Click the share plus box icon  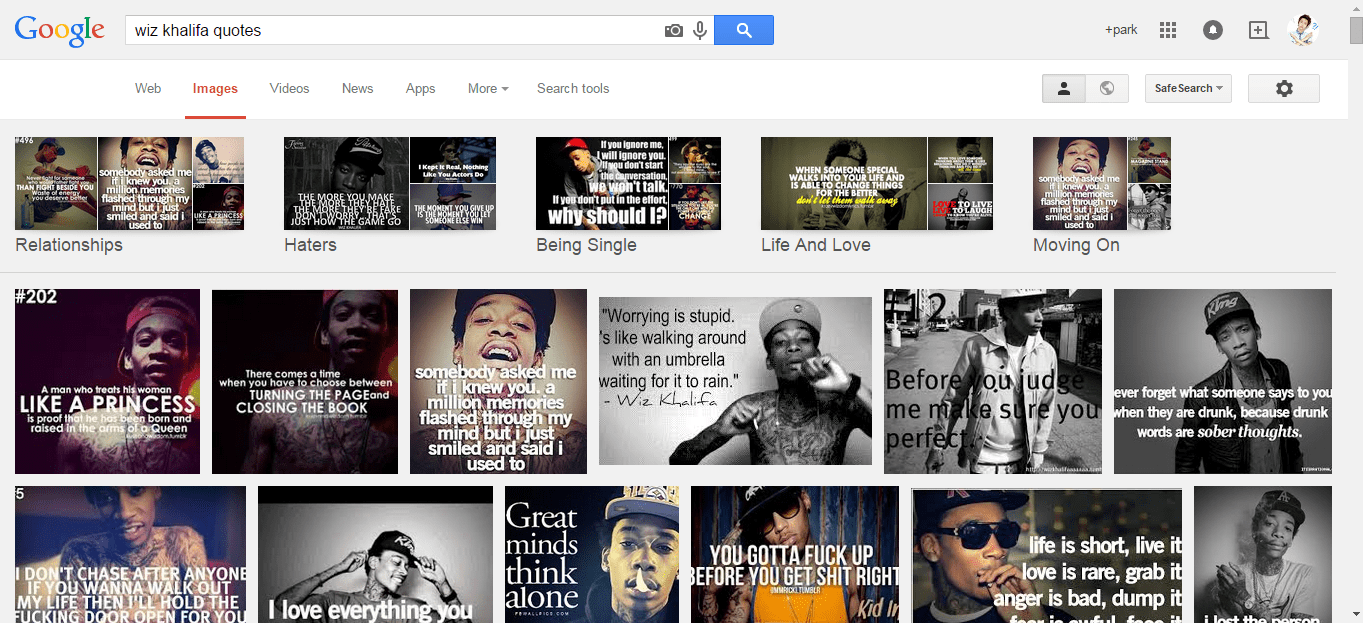click(1259, 30)
